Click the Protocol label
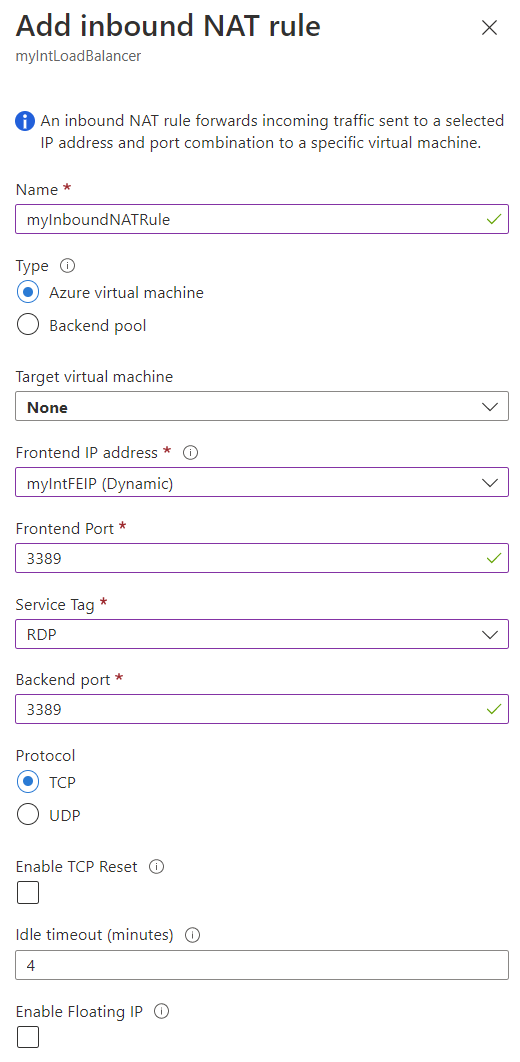 point(45,755)
